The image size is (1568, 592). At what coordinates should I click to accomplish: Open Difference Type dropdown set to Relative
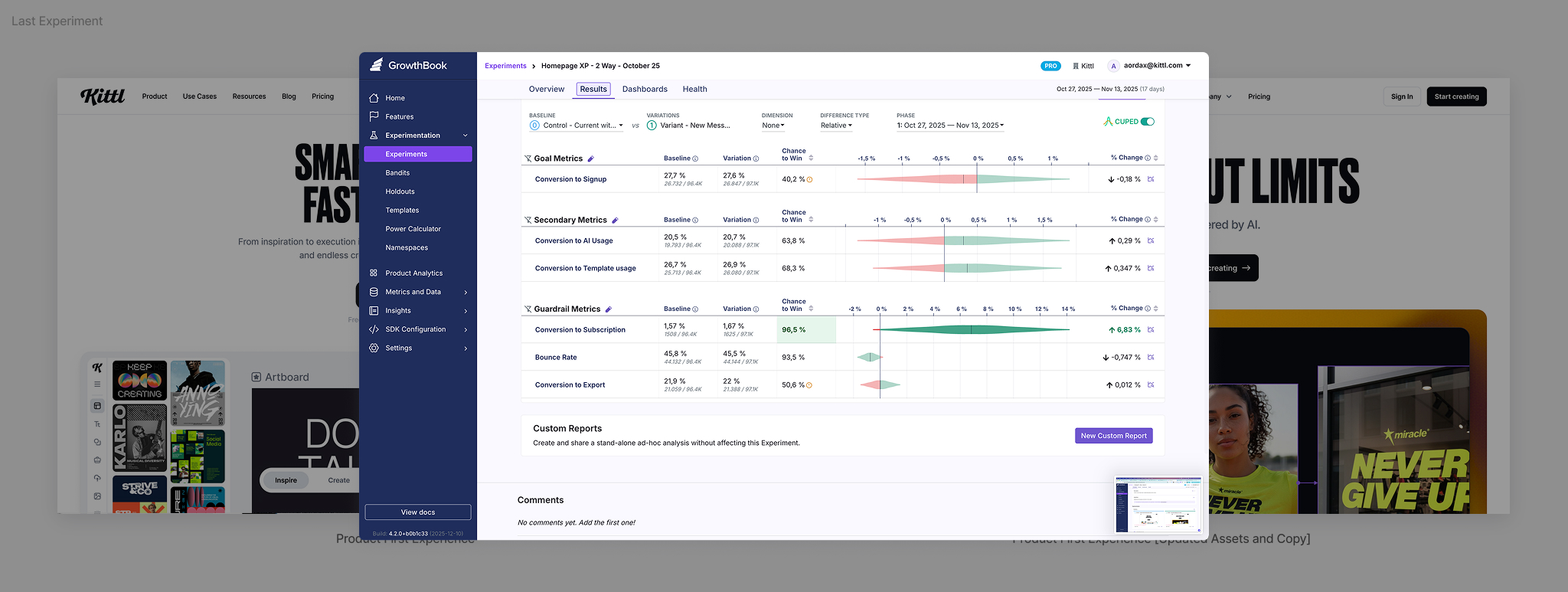tap(836, 126)
